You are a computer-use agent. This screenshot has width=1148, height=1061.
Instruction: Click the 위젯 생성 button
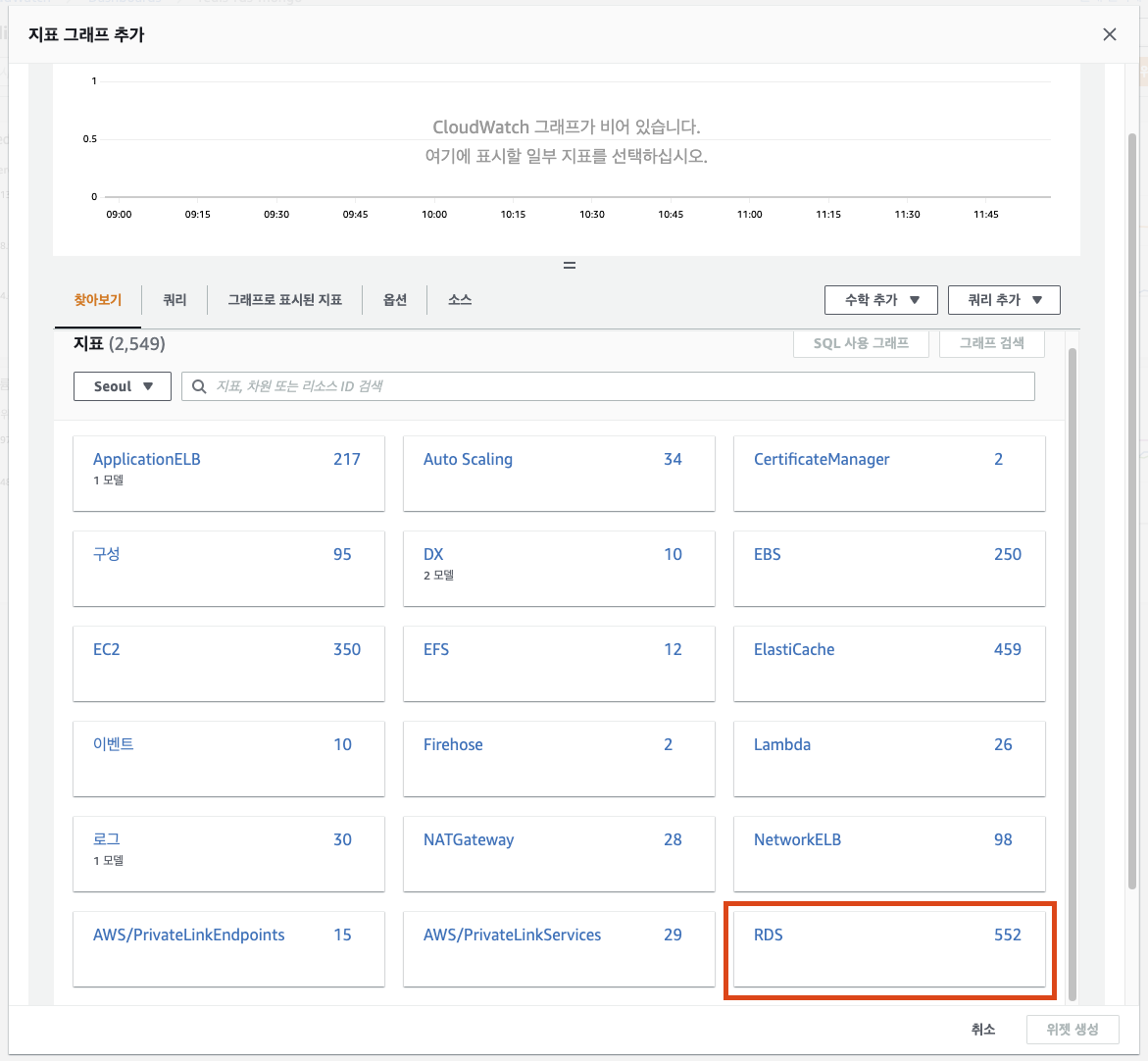(x=1072, y=1029)
